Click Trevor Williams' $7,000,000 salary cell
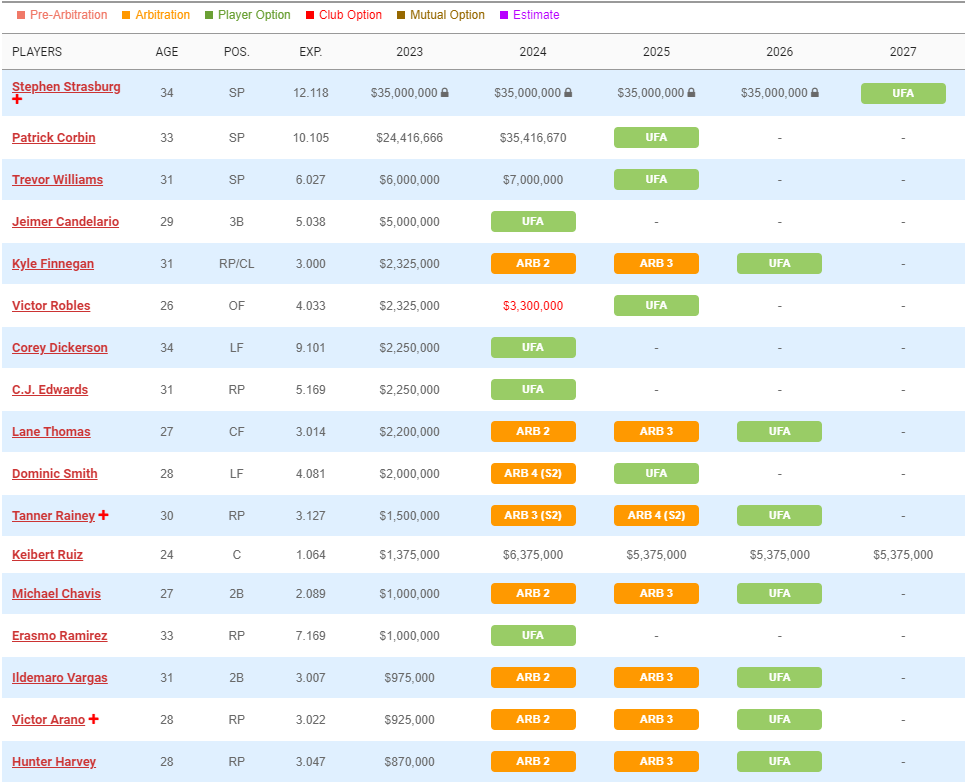 533,179
